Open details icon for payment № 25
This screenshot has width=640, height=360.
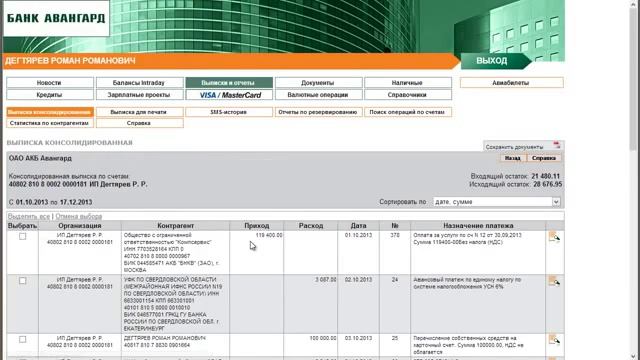tap(554, 340)
